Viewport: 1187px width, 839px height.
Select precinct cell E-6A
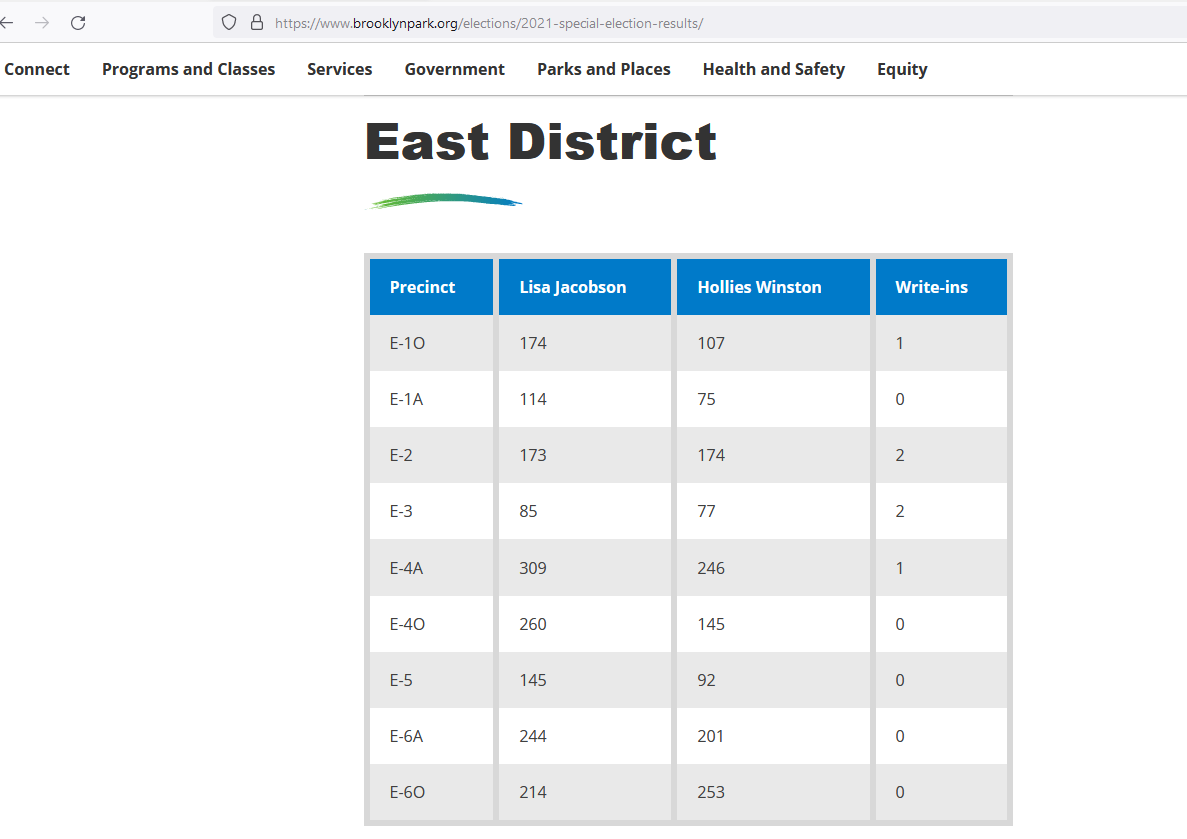[x=431, y=736]
